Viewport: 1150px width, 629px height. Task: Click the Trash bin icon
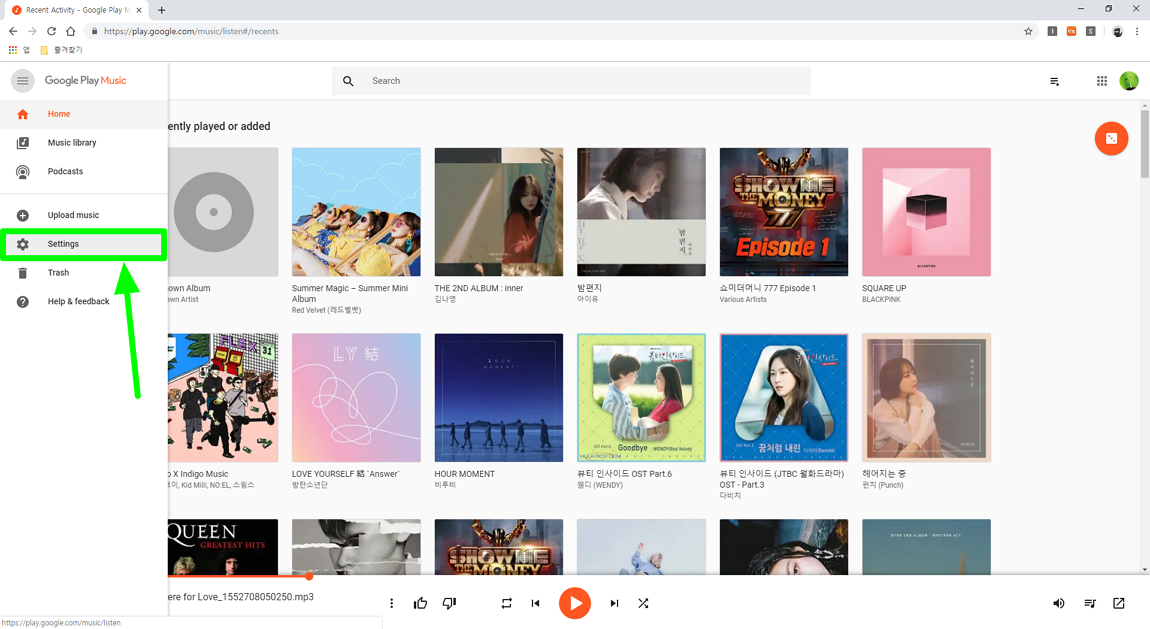click(23, 273)
